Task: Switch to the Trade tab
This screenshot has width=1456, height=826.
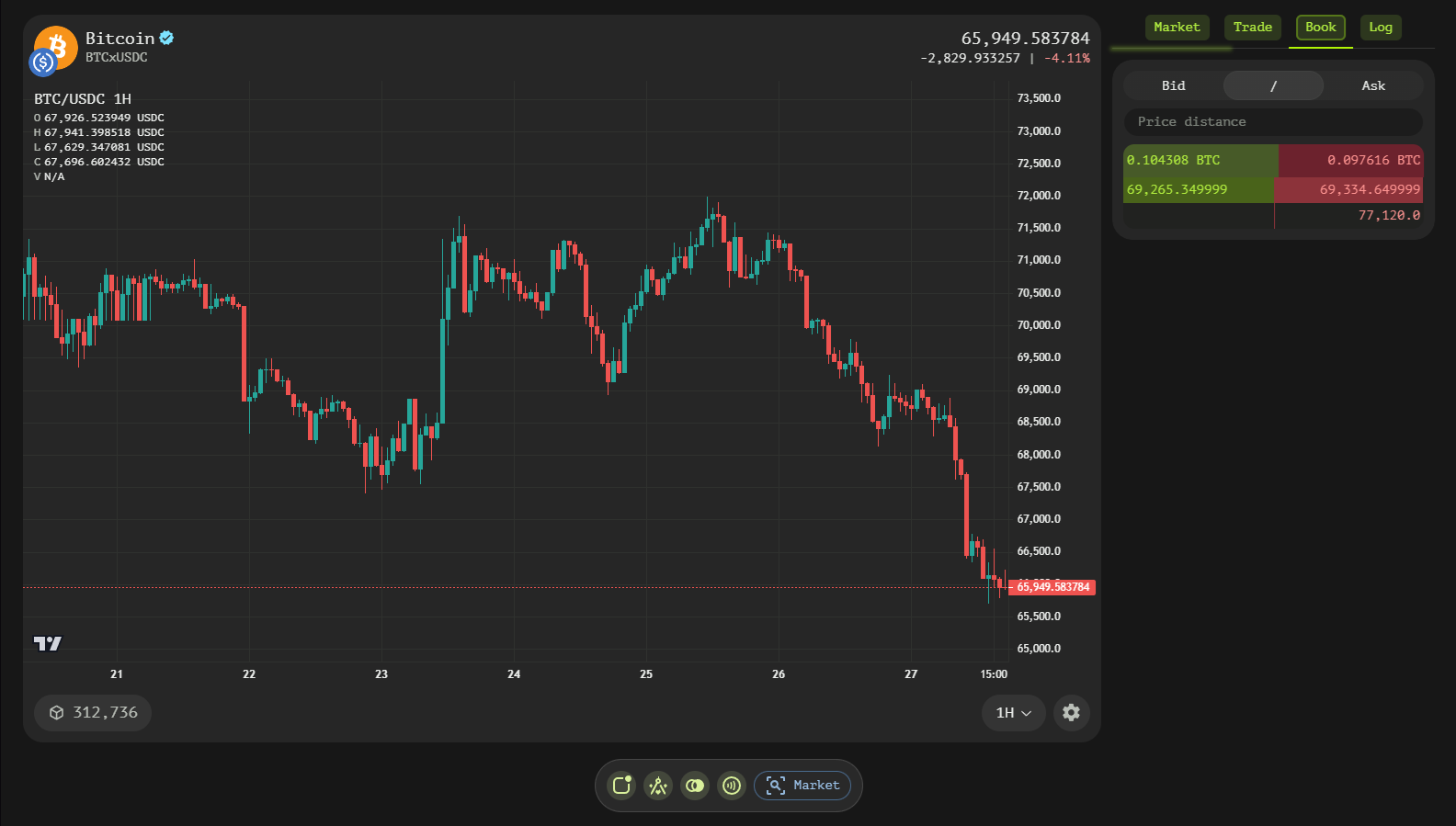Action: tap(1252, 28)
